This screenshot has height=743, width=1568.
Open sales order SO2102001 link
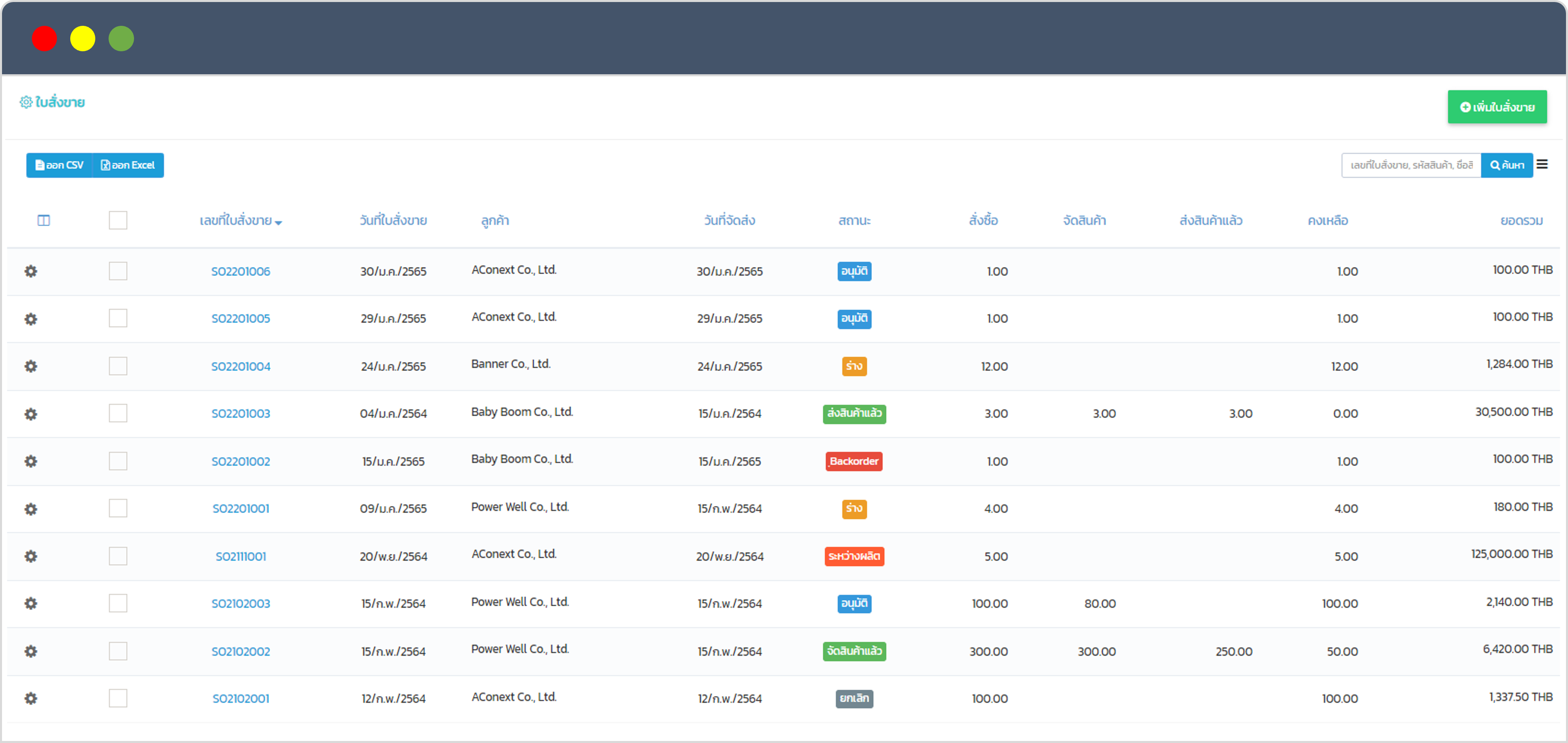241,698
